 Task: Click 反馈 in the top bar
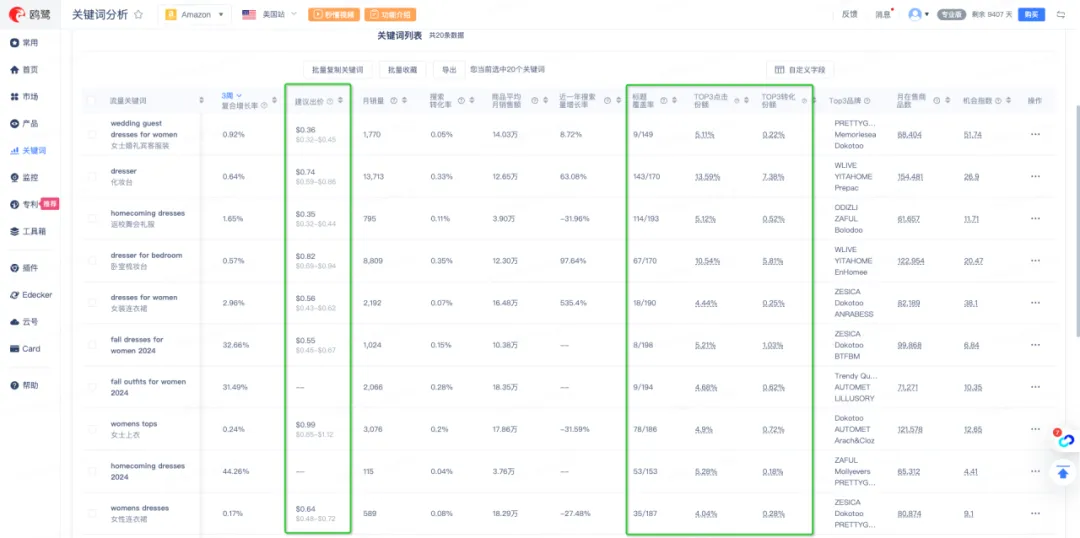coord(849,14)
